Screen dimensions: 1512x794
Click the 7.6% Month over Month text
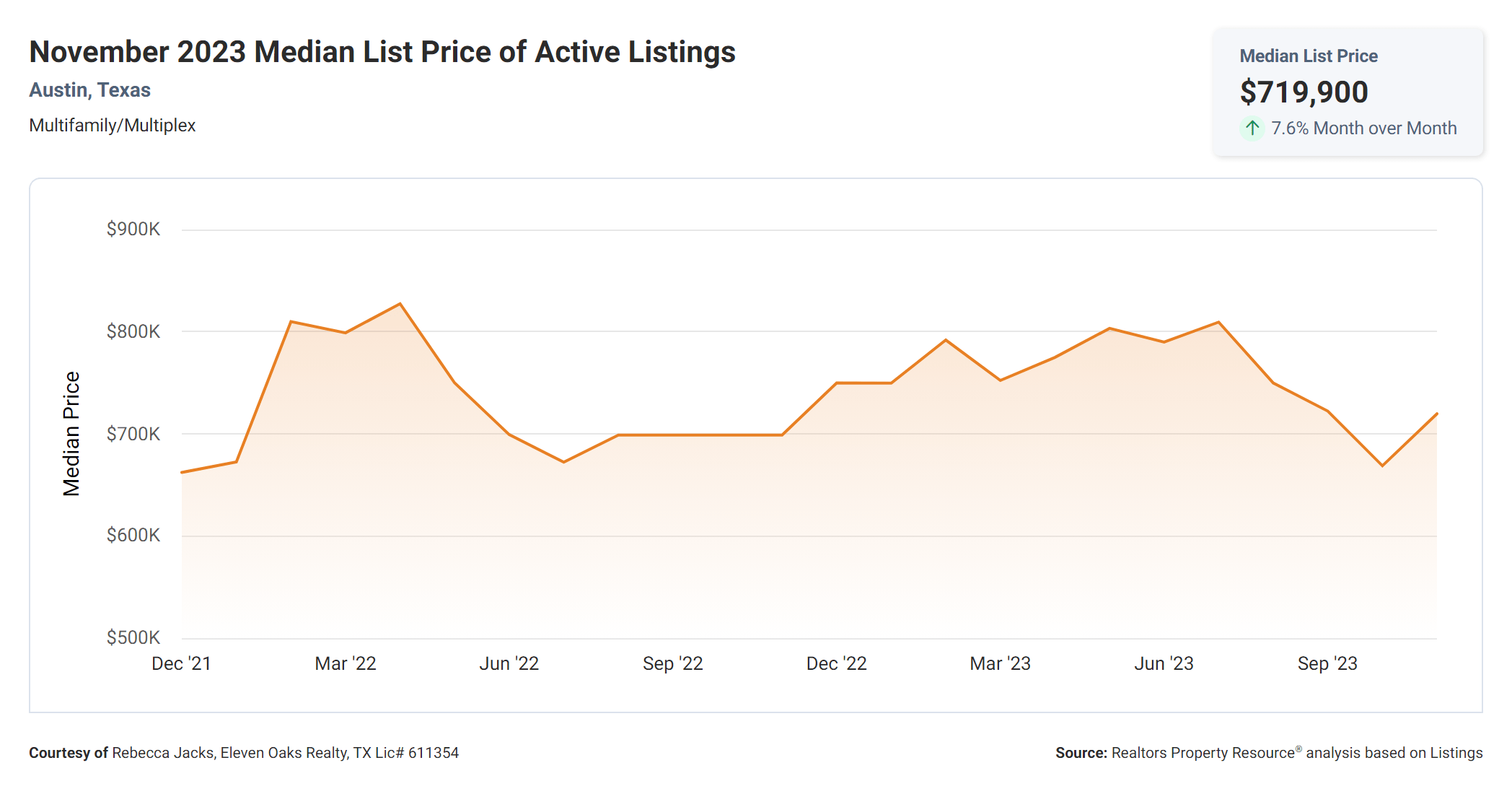1363,128
